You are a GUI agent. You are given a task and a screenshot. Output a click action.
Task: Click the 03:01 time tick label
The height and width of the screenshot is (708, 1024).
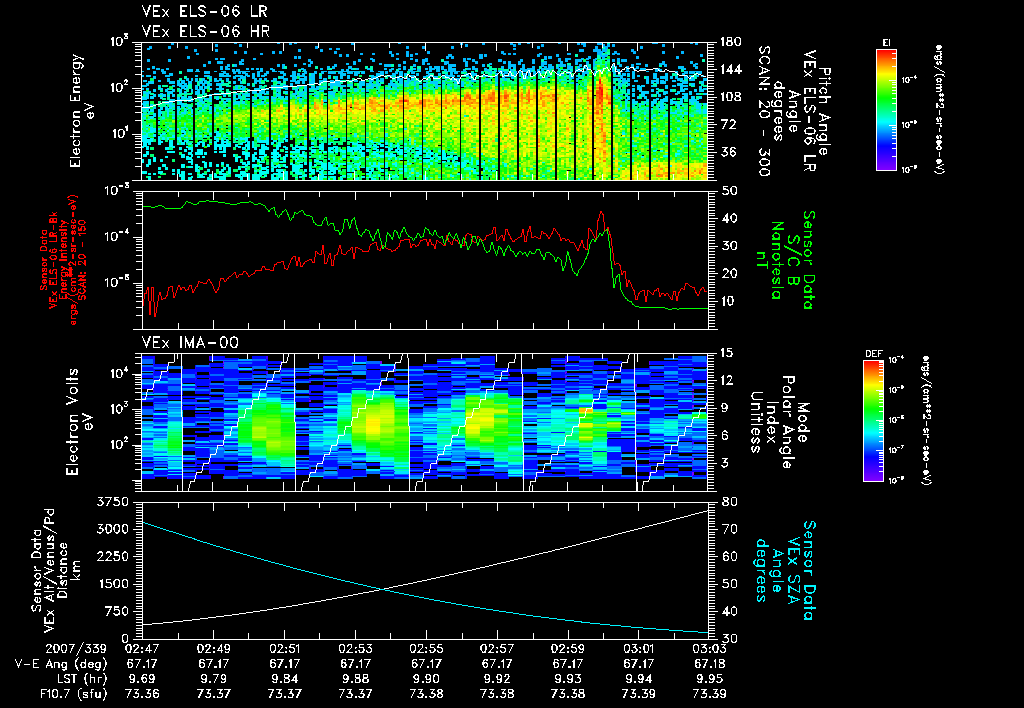click(x=638, y=649)
